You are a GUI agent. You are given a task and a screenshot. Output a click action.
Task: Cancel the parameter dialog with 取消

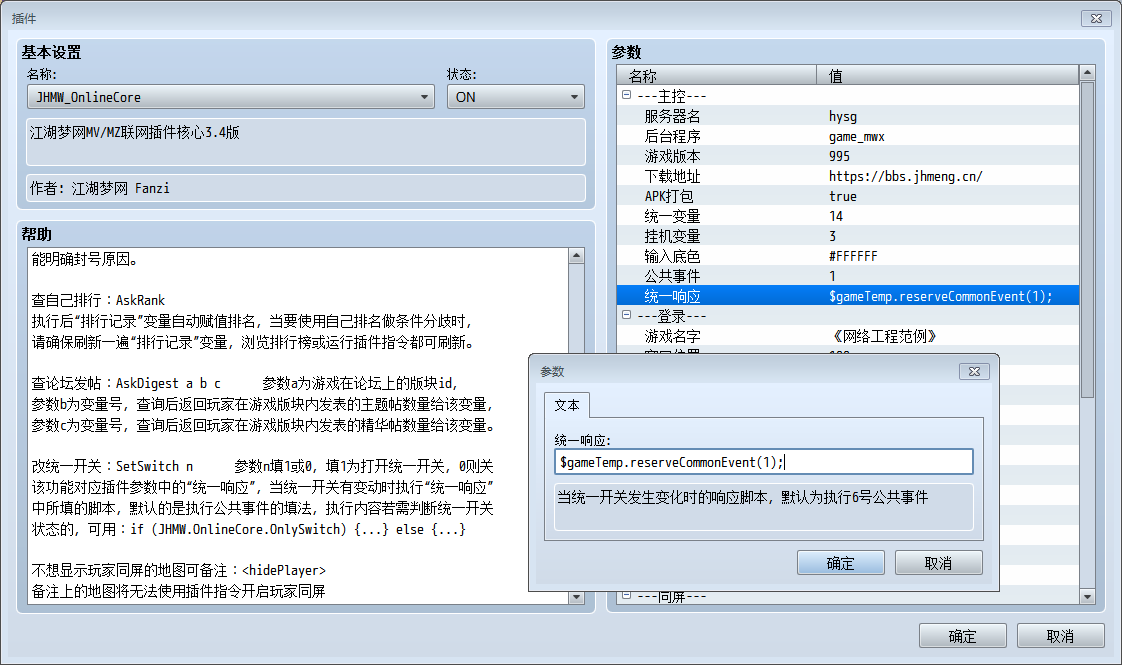click(x=938, y=562)
